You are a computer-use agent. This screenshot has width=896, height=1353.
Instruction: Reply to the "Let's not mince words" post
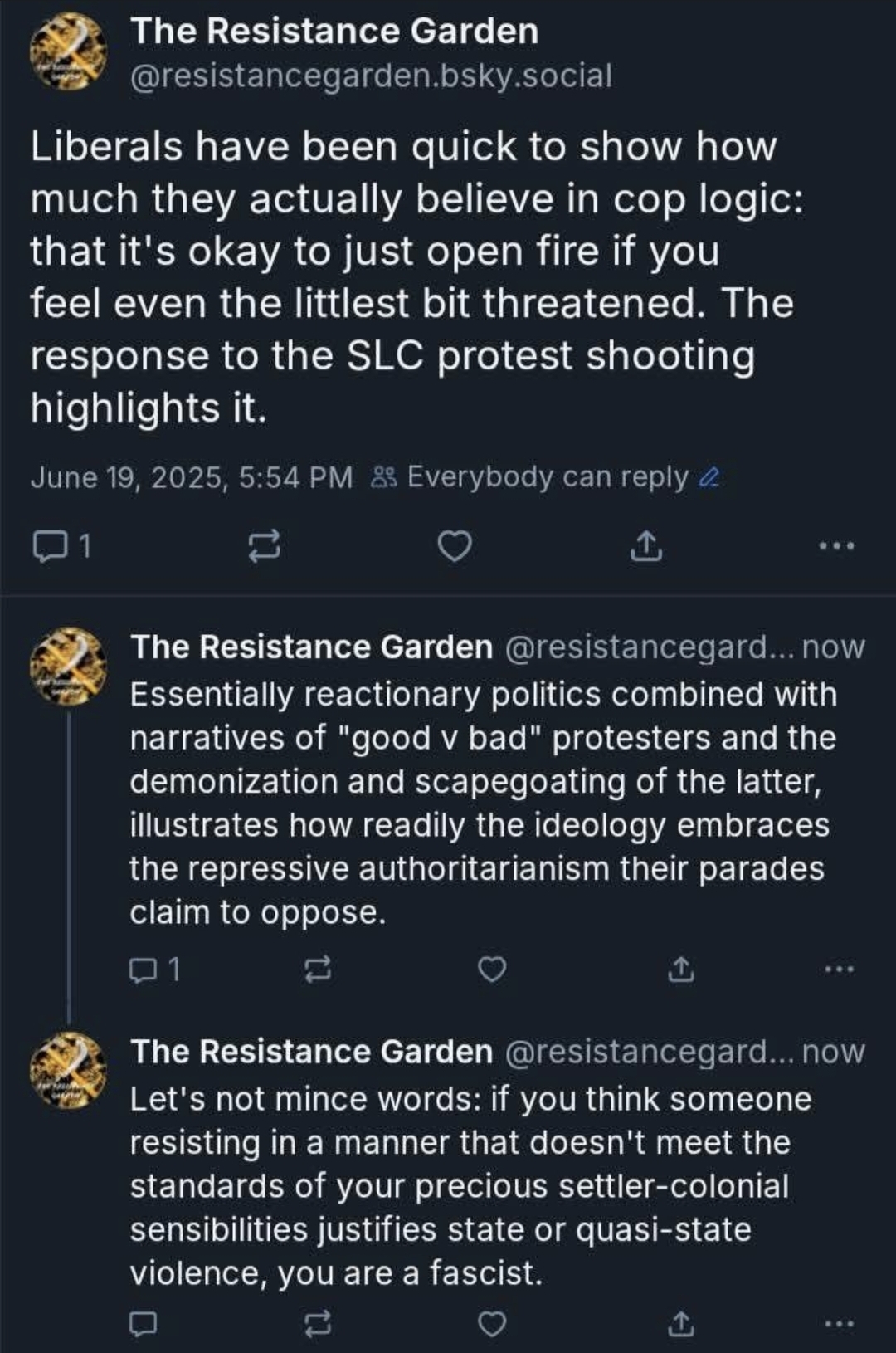point(144,1323)
